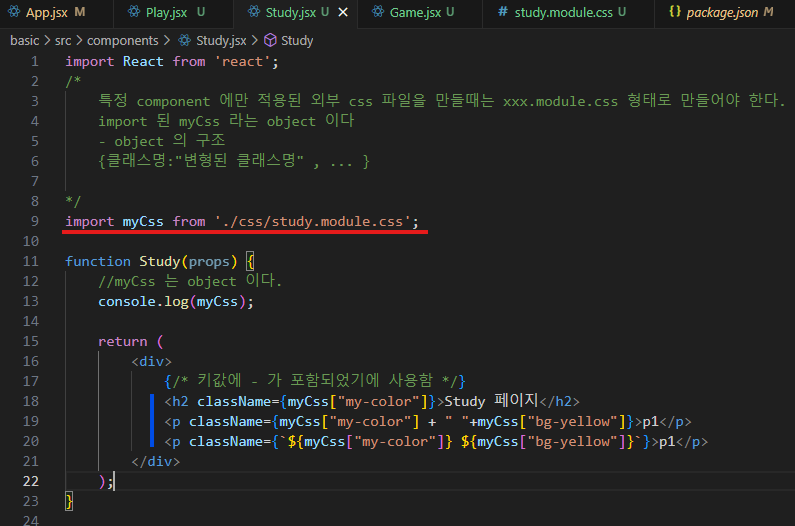Click 'function' keyword on line 11
Image resolution: width=795 pixels, height=526 pixels.
point(98,262)
